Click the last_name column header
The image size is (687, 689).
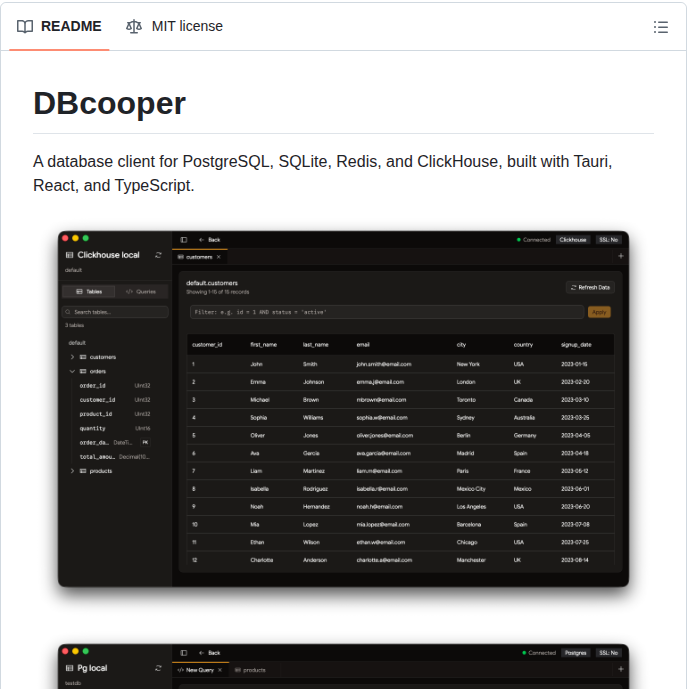click(316, 344)
